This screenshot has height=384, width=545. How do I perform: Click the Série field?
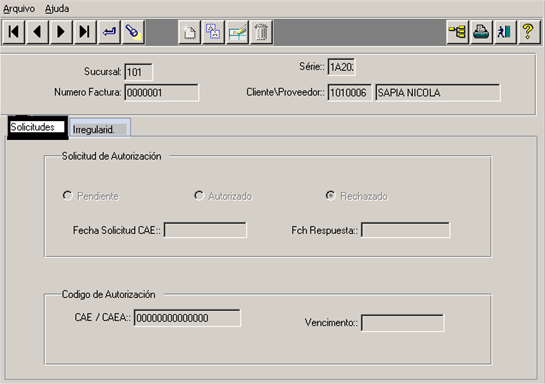(x=341, y=67)
